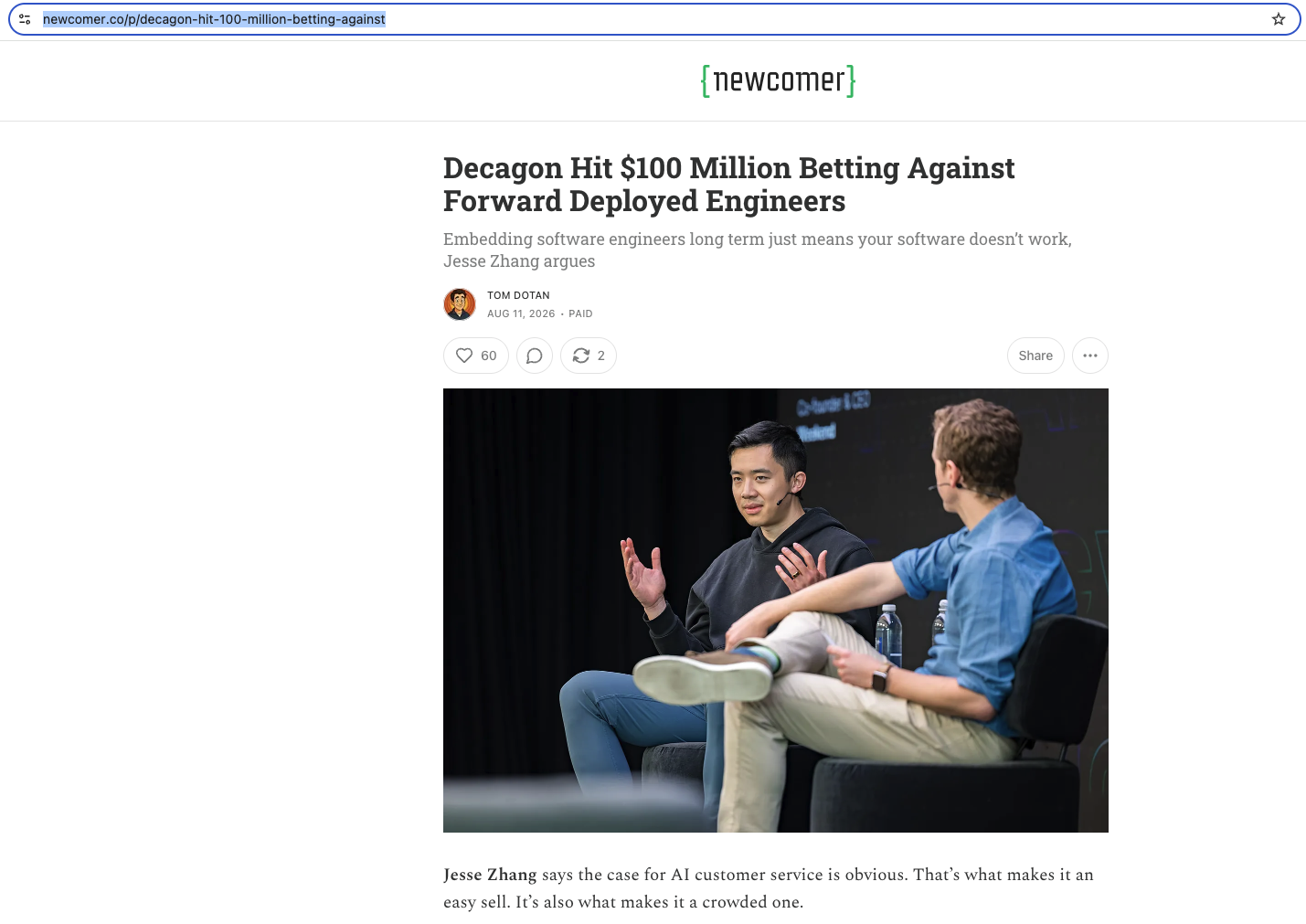Click the Share button
Viewport: 1306px width, 924px height.
[x=1035, y=356]
